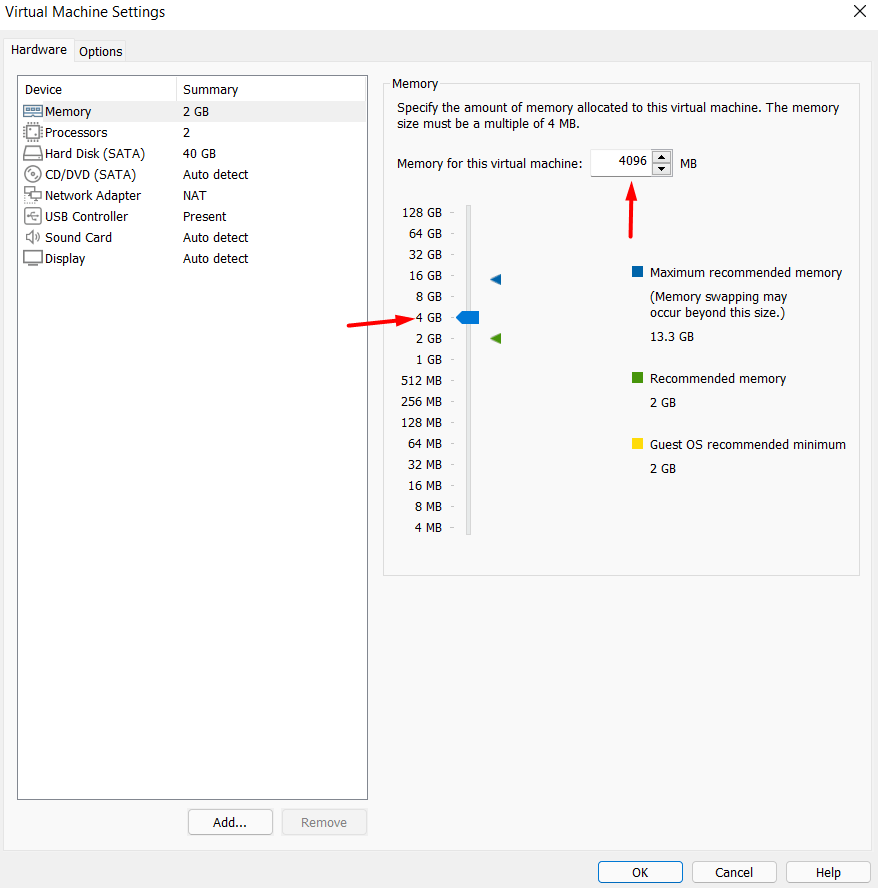Confirm settings with the OK button
Screen dimensions: 878x888
click(640, 872)
